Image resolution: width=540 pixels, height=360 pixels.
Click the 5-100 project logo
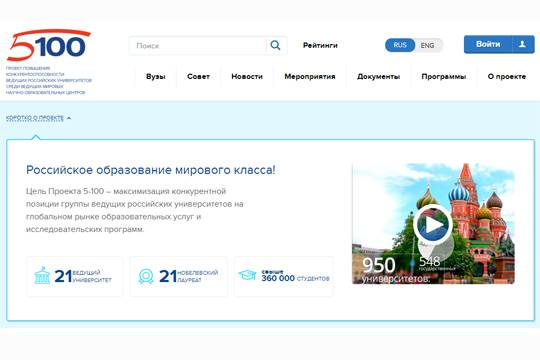click(49, 44)
